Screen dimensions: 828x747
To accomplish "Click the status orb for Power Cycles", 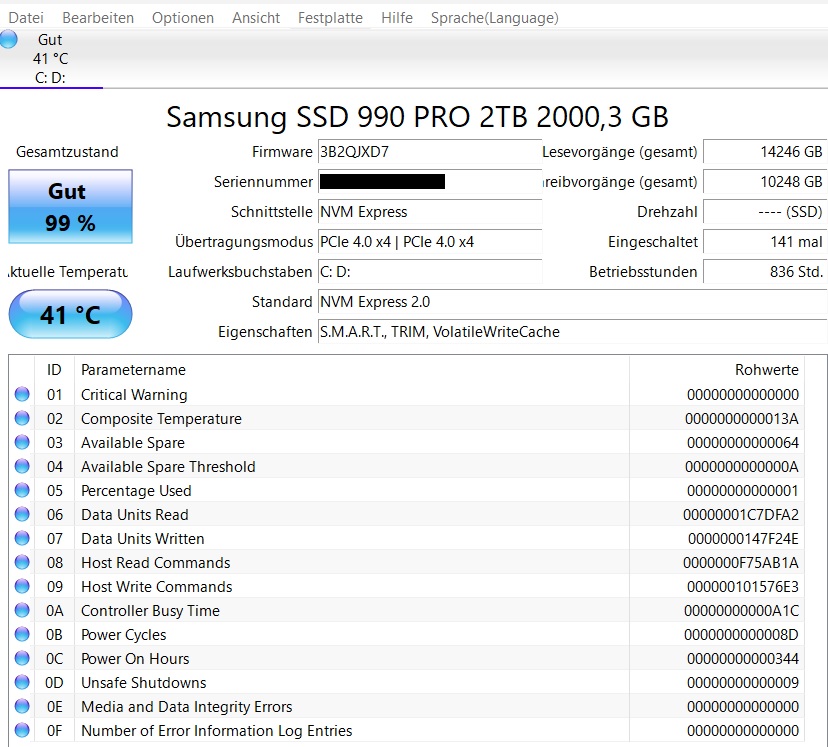I will 22,634.
